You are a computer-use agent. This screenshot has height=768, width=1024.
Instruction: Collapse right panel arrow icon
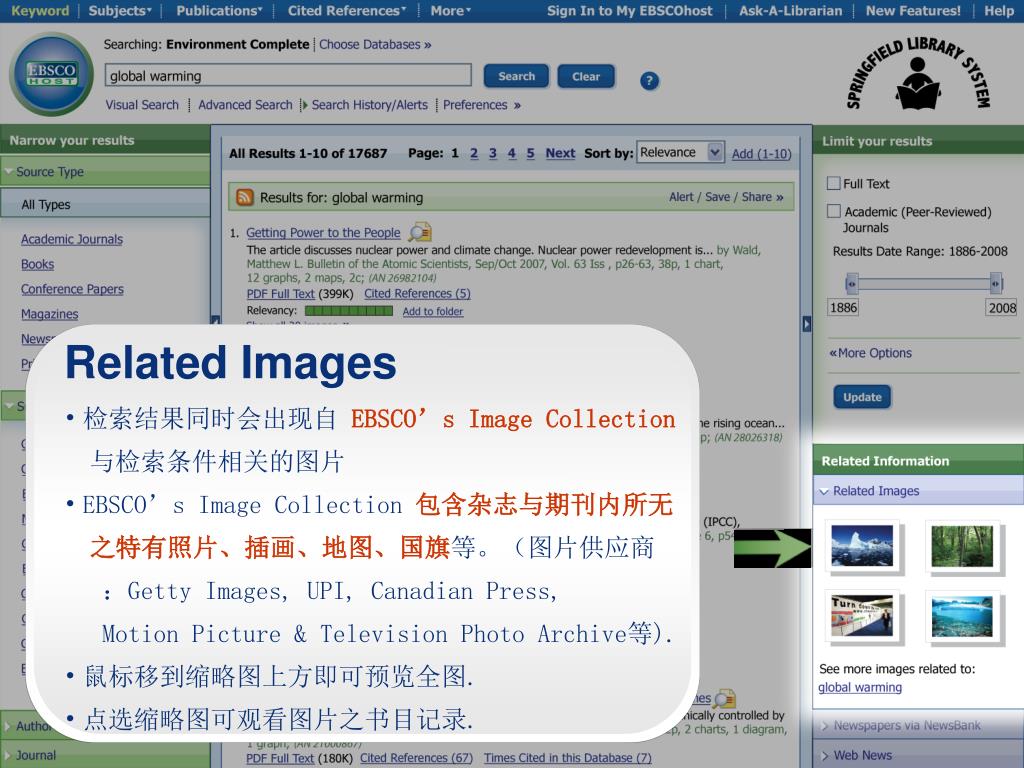click(807, 323)
